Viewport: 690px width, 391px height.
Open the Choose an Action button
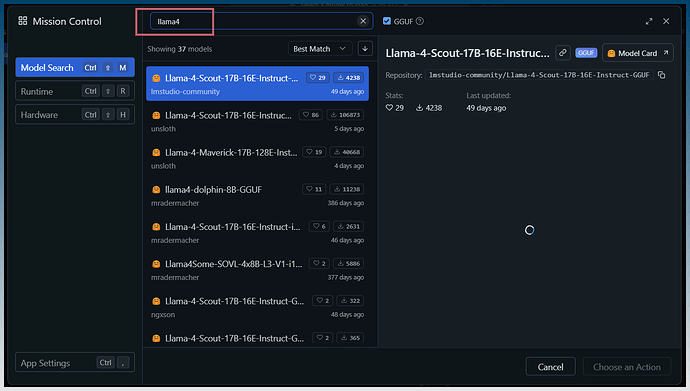(627, 366)
